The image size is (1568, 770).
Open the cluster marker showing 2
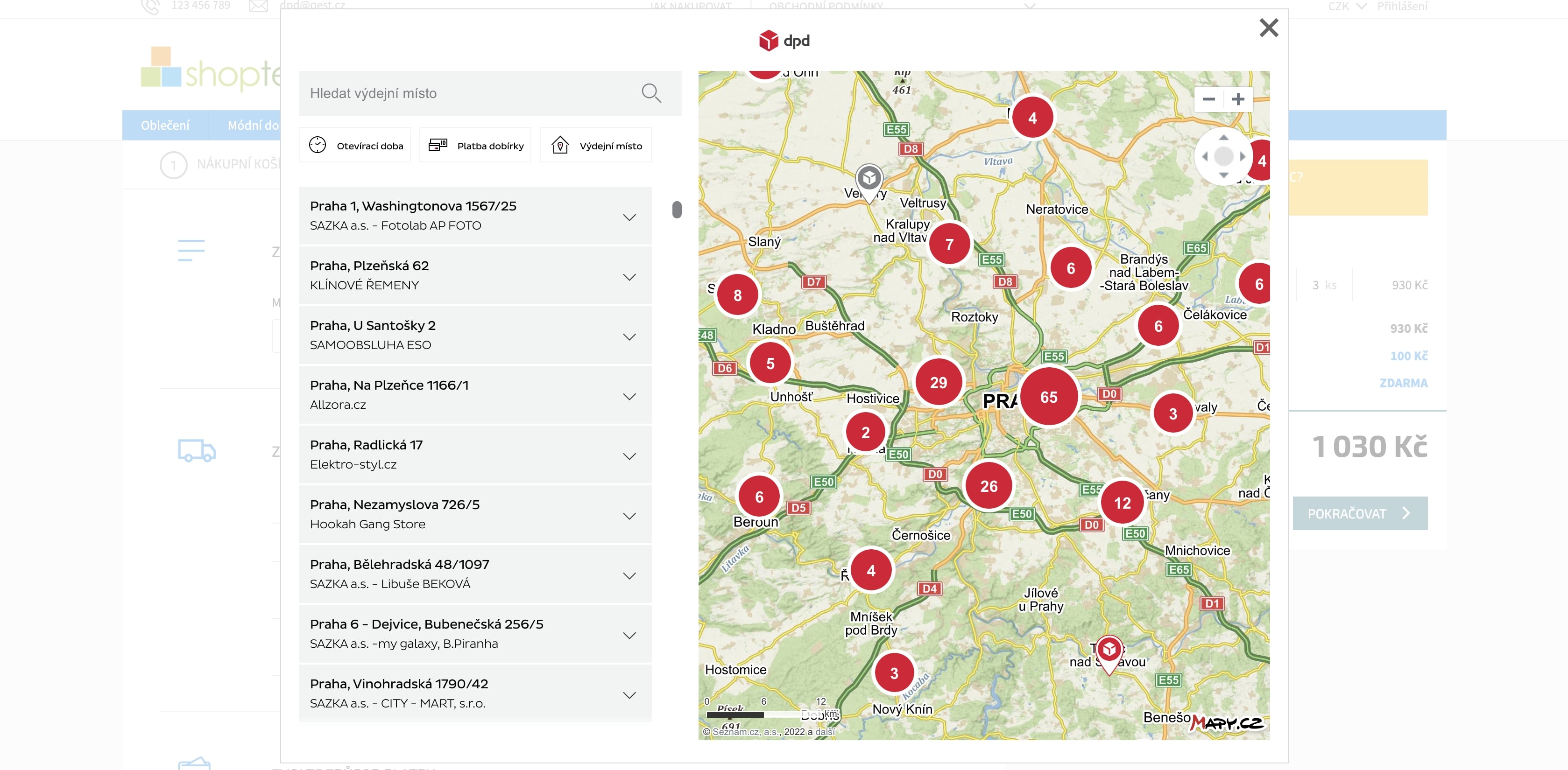click(865, 433)
